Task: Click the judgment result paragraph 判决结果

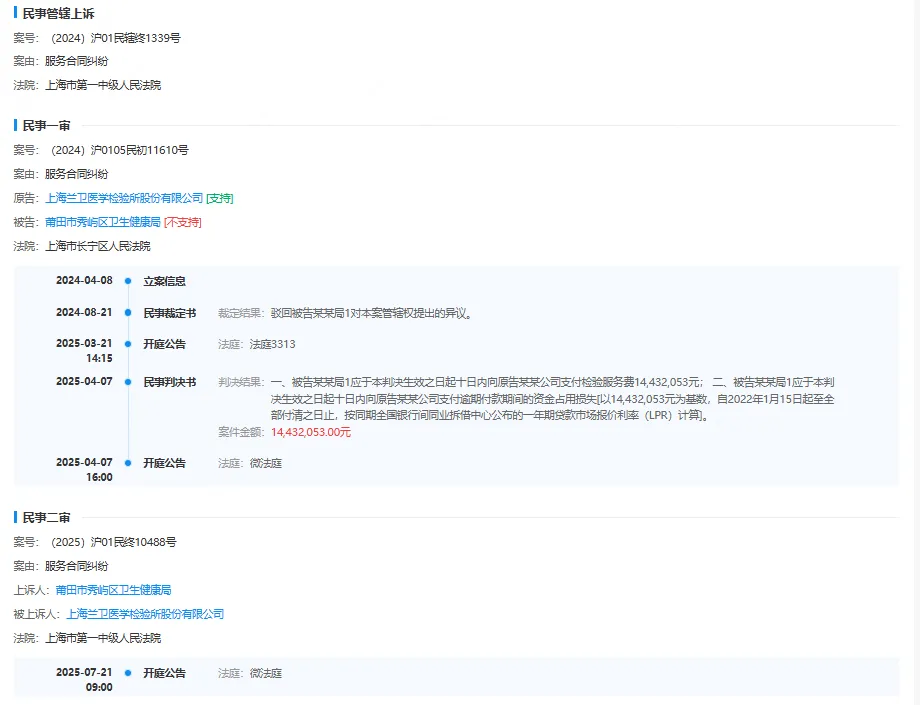Action: (x=553, y=399)
